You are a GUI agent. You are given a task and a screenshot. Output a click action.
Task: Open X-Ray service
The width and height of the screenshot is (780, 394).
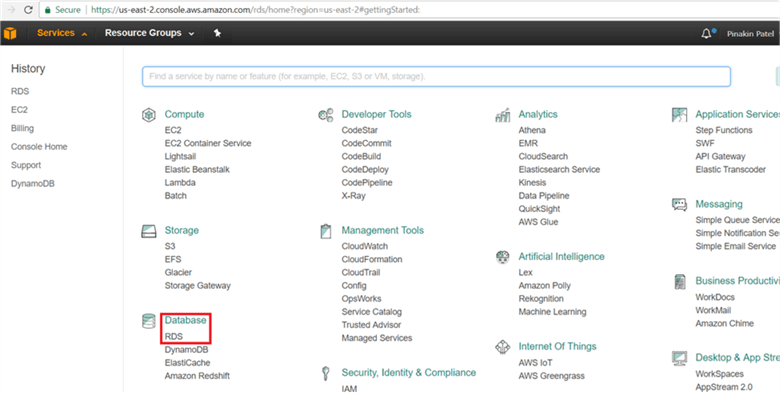354,196
